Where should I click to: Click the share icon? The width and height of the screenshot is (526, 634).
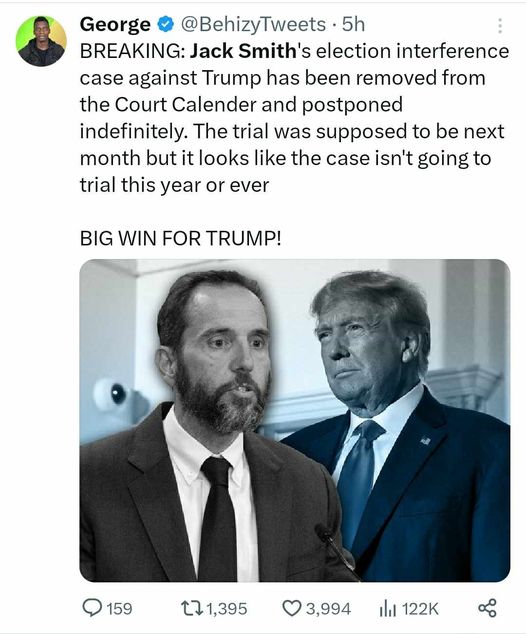488,608
